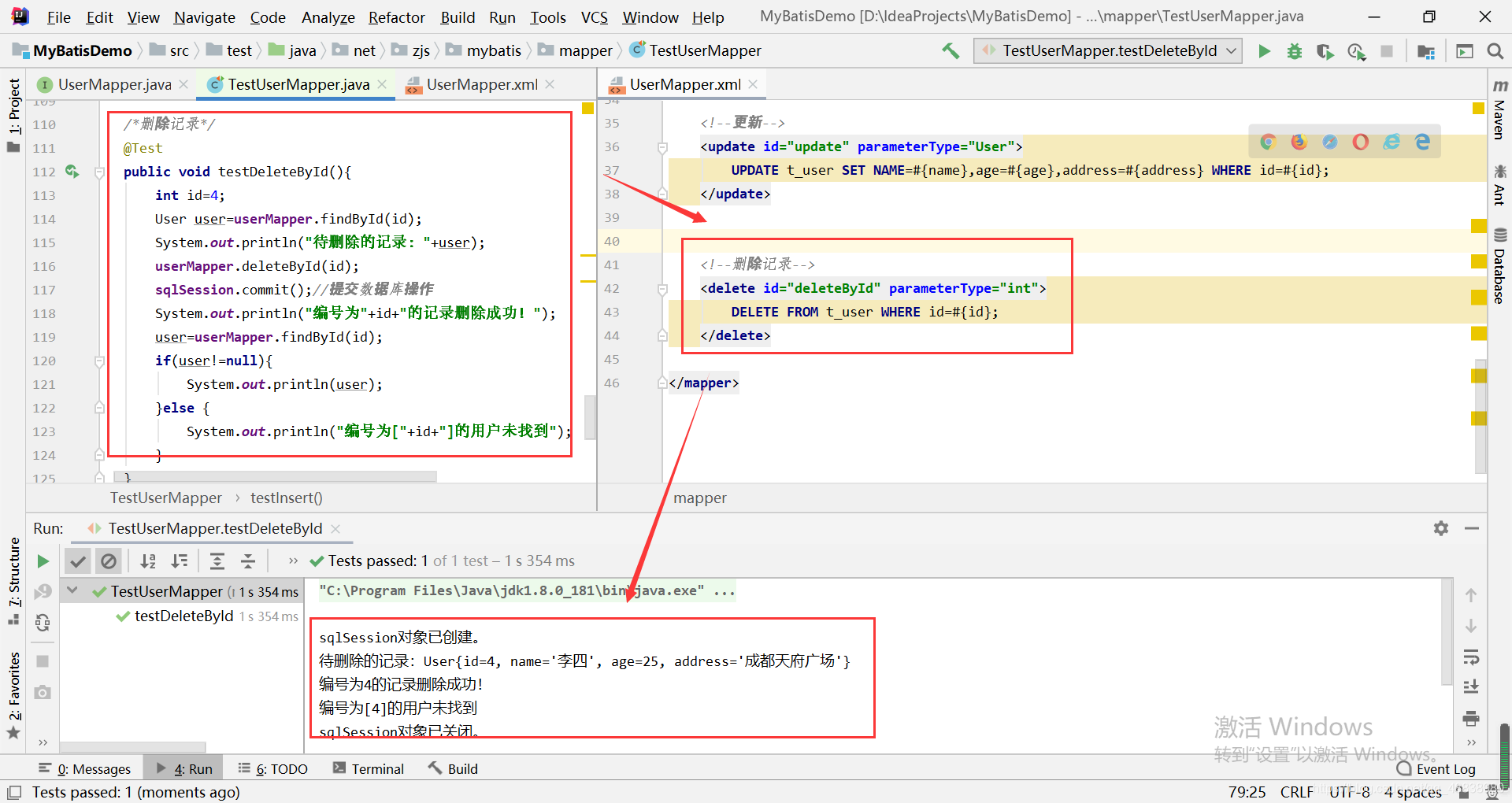Collapse all test results icon
This screenshot has height=803, width=1512.
[x=248, y=561]
